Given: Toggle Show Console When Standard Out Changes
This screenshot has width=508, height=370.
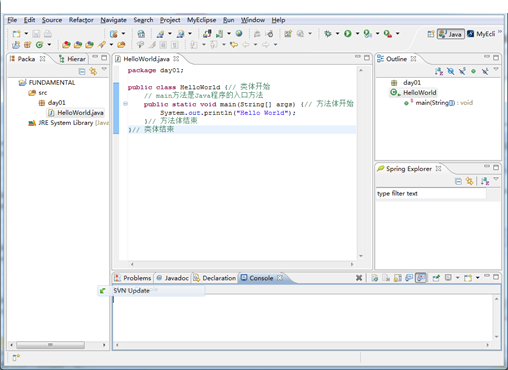Looking at the screenshot, I should click(409, 278).
